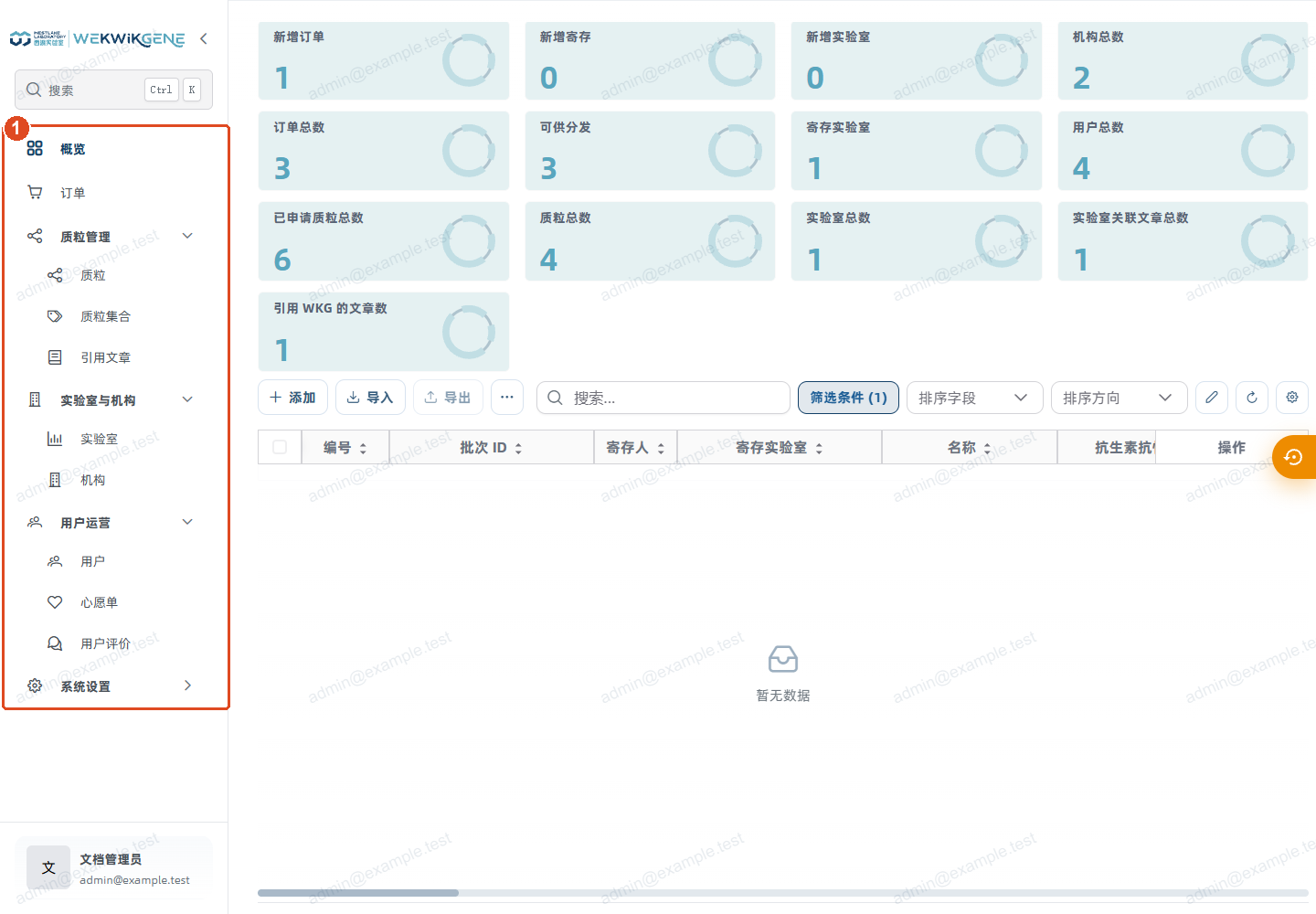Click the horizontal scrollbar at bottom
1316x914 pixels.
tap(358, 893)
